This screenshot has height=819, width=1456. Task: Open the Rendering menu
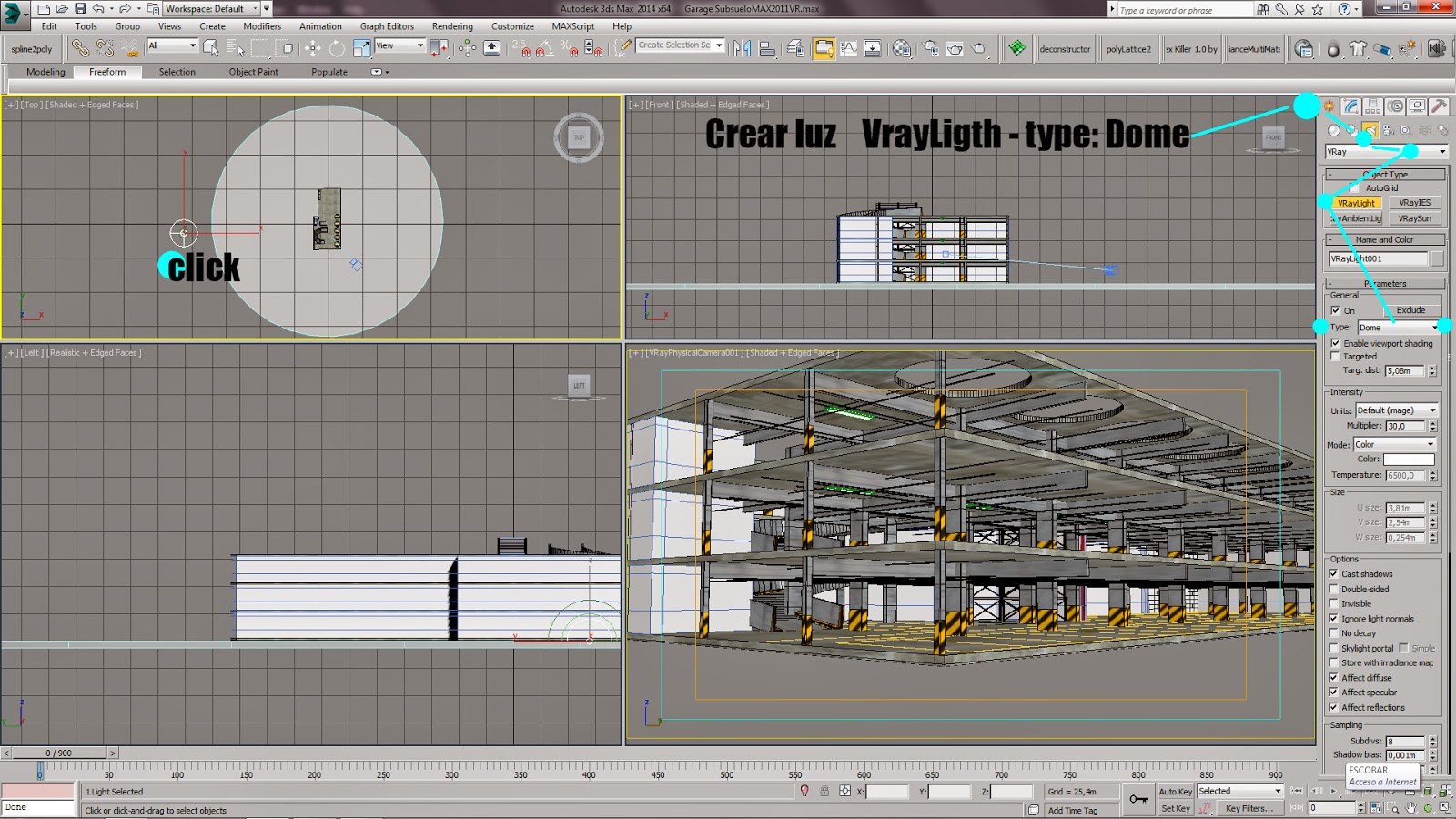451,26
